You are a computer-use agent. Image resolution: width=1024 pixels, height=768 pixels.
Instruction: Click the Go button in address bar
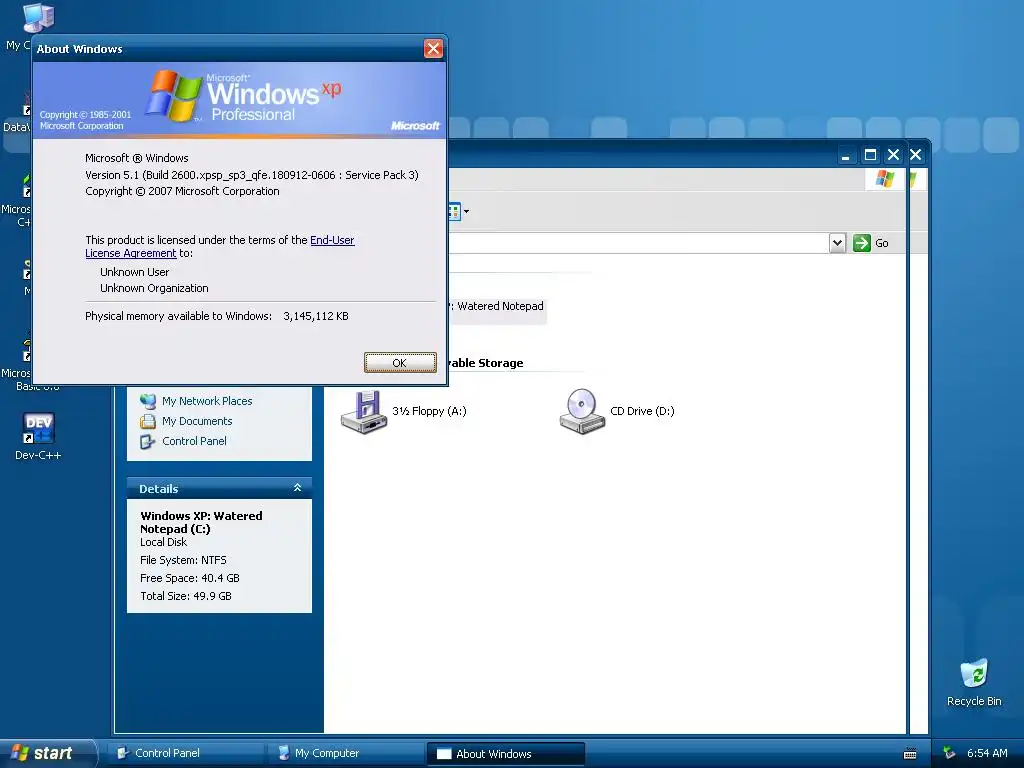pos(871,243)
